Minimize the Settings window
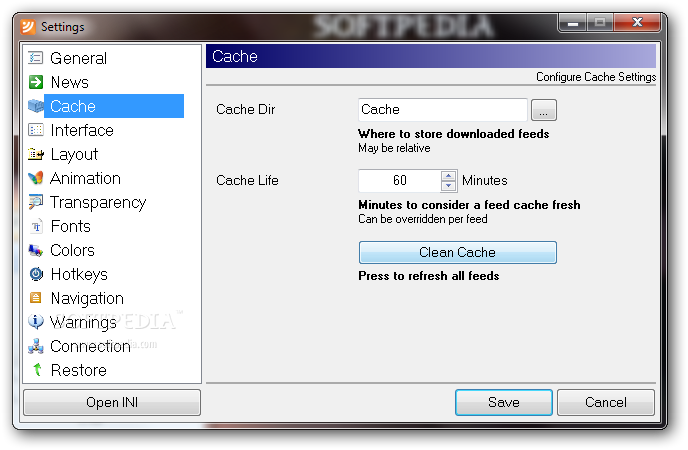 (x=573, y=23)
